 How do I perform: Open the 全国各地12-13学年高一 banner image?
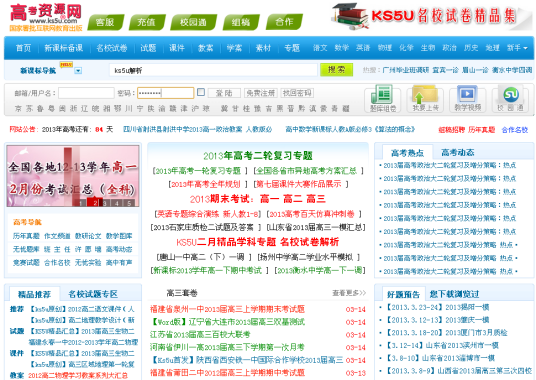[73, 176]
